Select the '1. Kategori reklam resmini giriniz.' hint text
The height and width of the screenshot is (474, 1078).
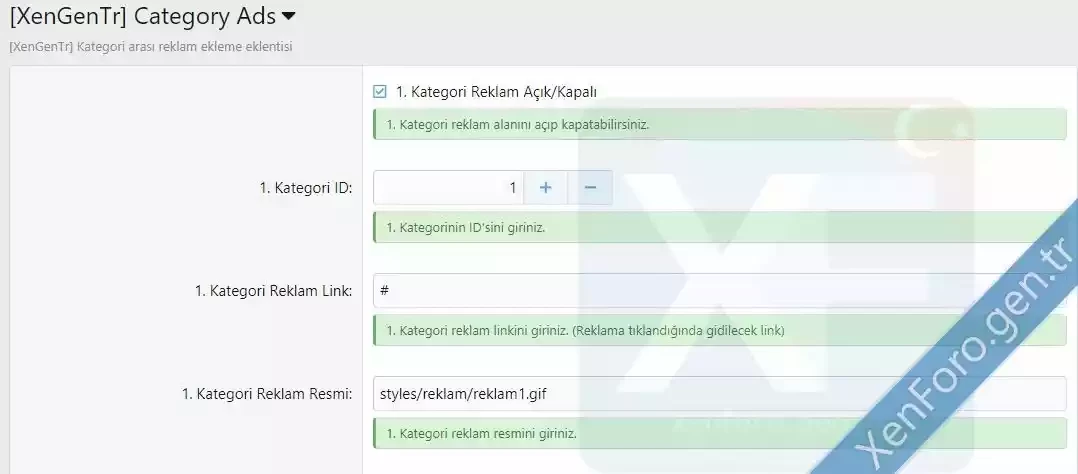pyautogui.click(x=481, y=434)
